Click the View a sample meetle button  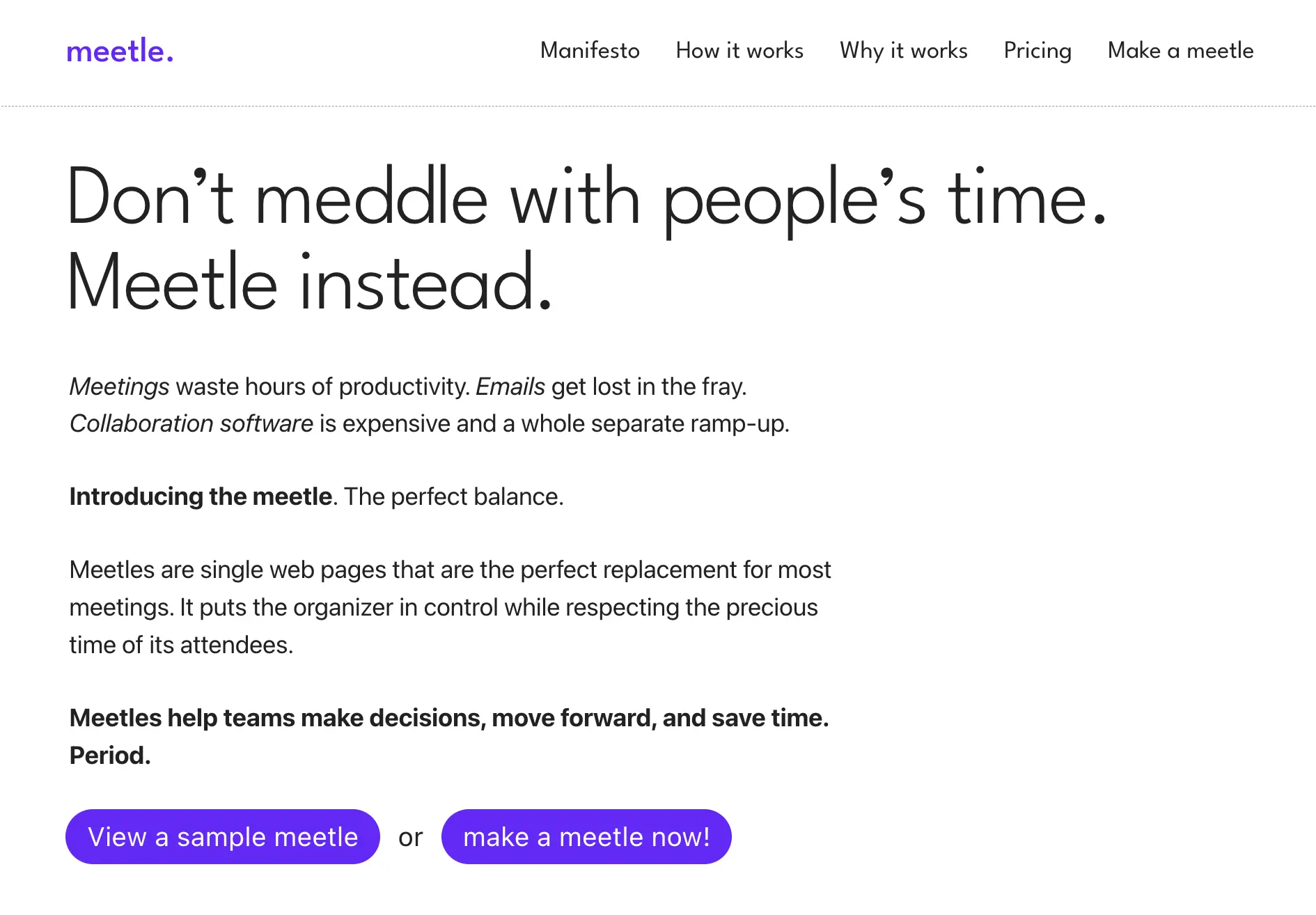(x=223, y=836)
